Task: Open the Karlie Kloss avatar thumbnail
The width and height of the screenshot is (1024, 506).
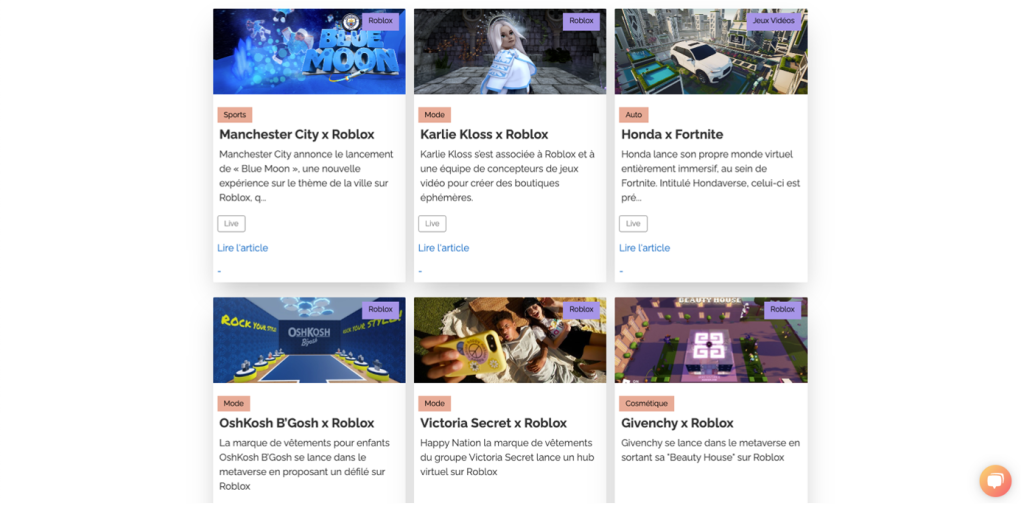Action: 510,52
